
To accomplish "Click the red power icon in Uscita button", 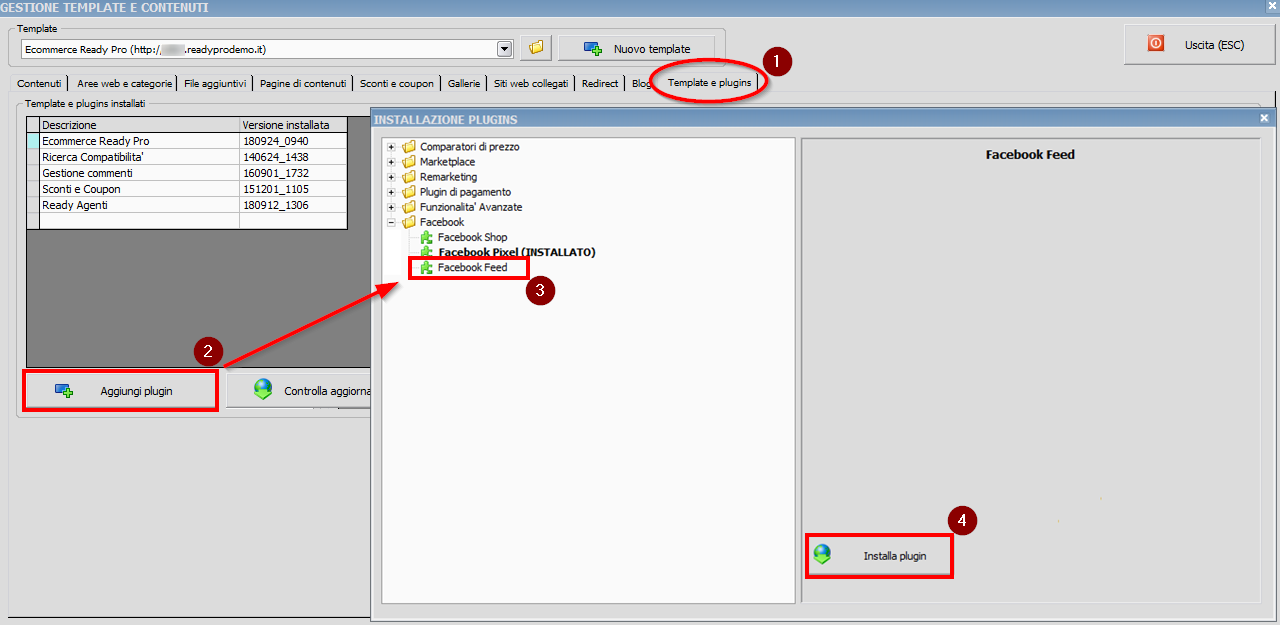I will point(1156,44).
